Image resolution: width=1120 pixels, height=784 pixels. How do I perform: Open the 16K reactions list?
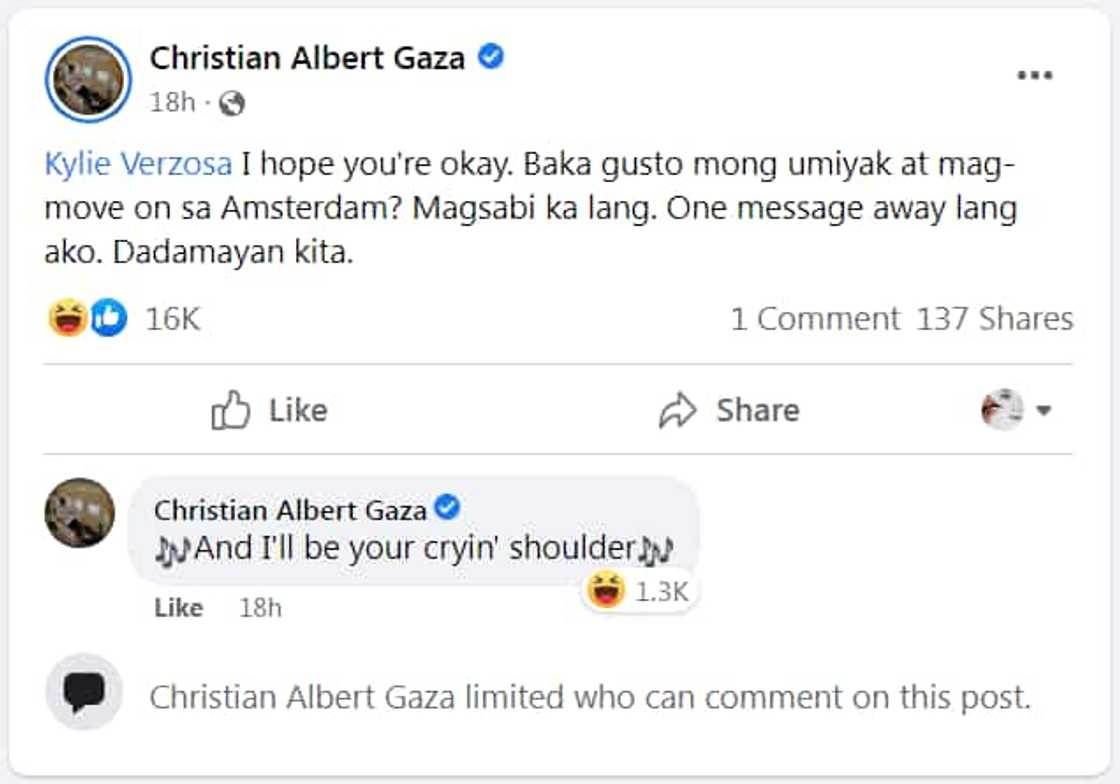coord(173,319)
